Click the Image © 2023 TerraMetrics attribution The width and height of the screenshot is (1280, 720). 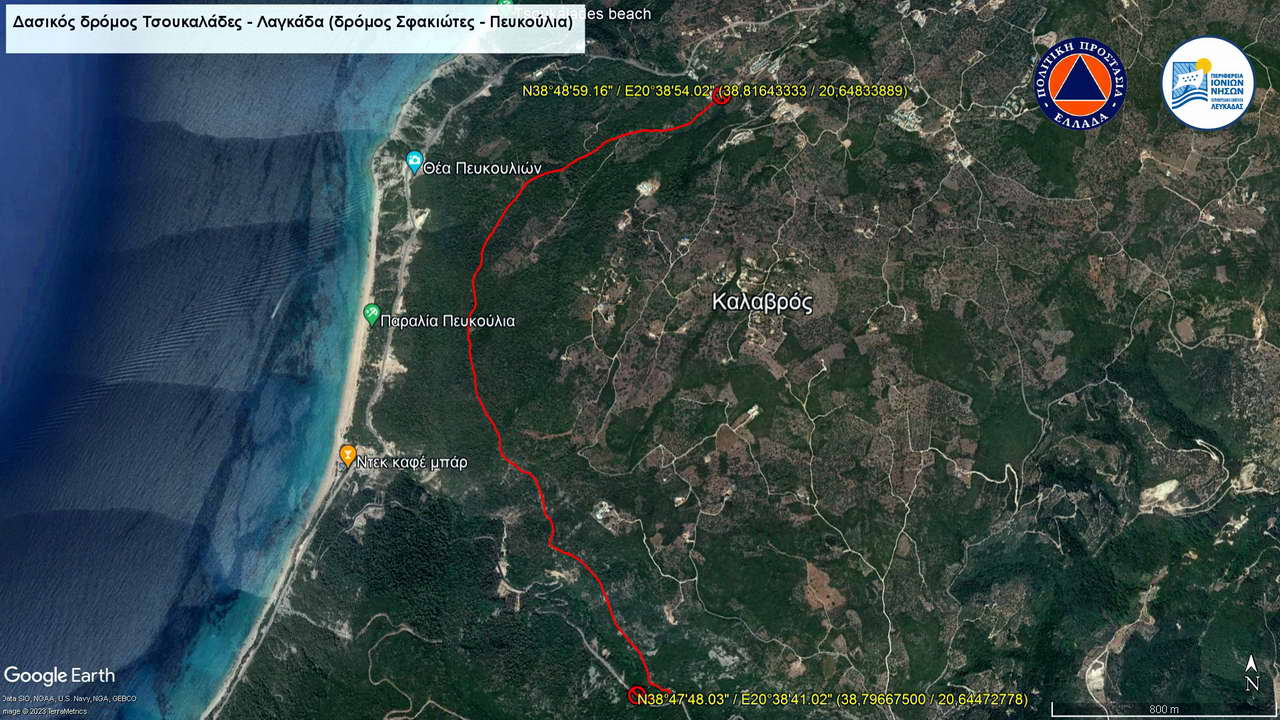click(44, 711)
